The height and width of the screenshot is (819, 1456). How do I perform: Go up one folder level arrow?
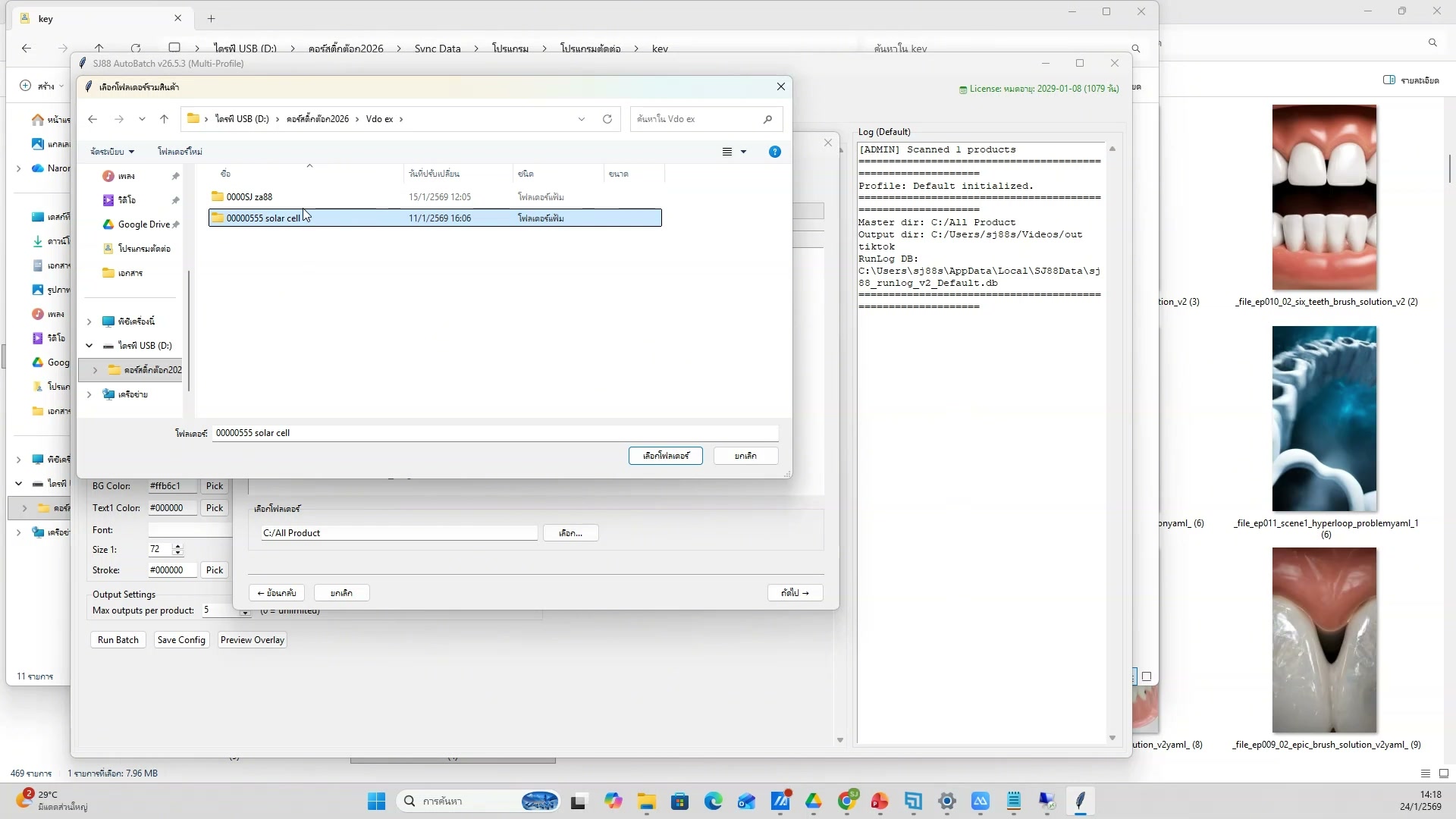[x=164, y=119]
